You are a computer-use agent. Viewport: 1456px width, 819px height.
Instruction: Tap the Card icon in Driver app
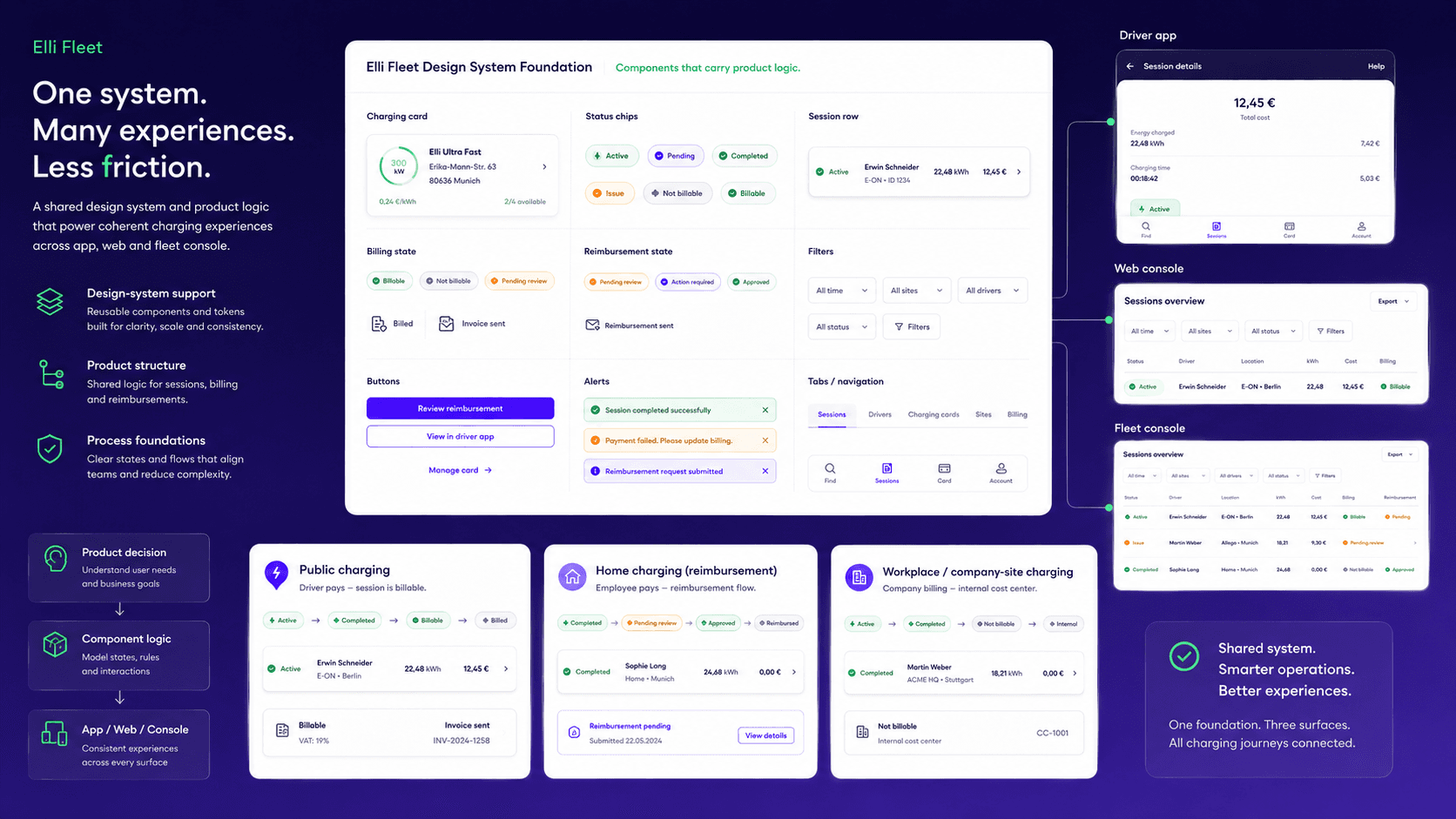[1289, 226]
